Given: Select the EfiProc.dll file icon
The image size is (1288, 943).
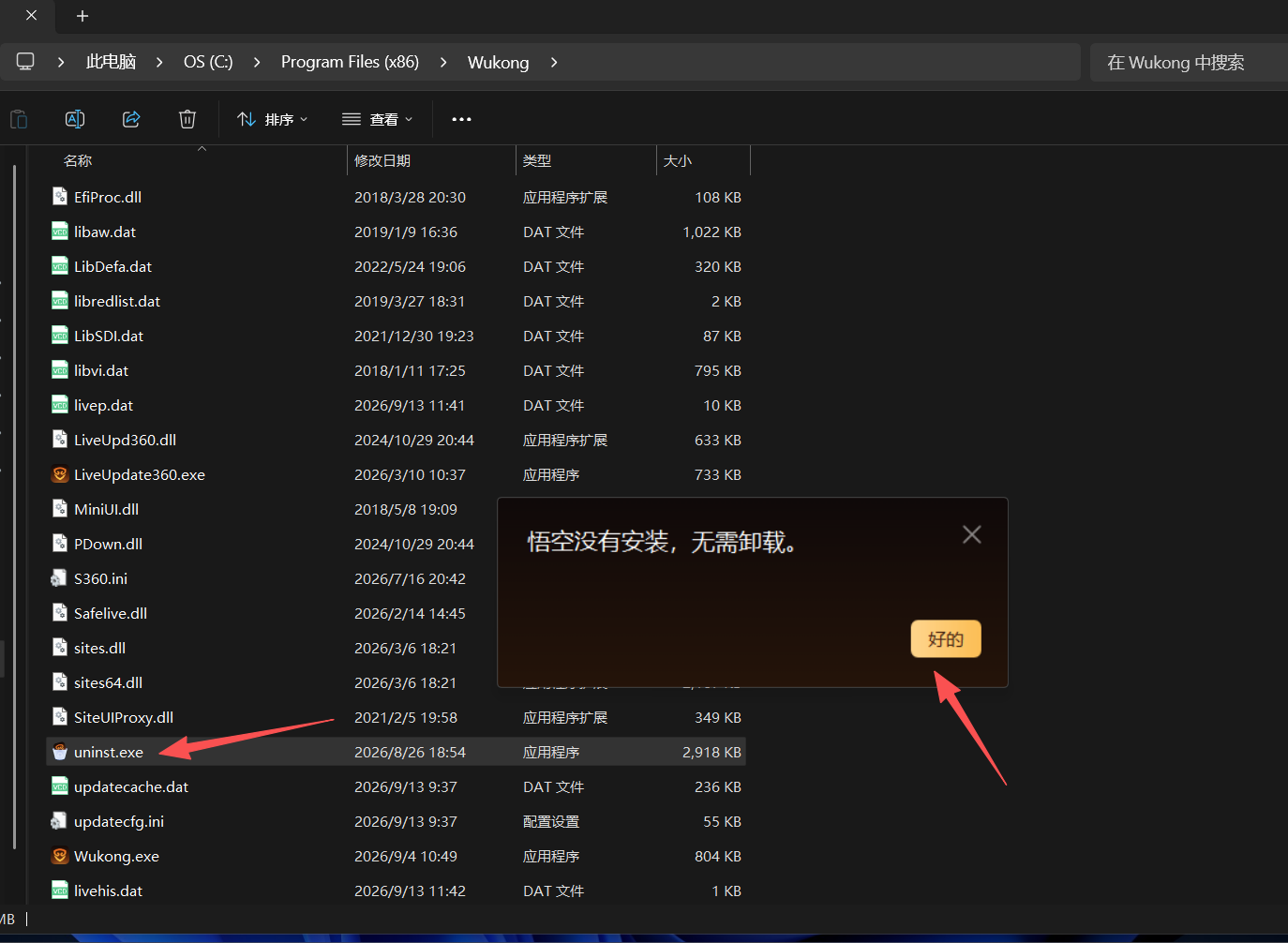Looking at the screenshot, I should pos(59,197).
